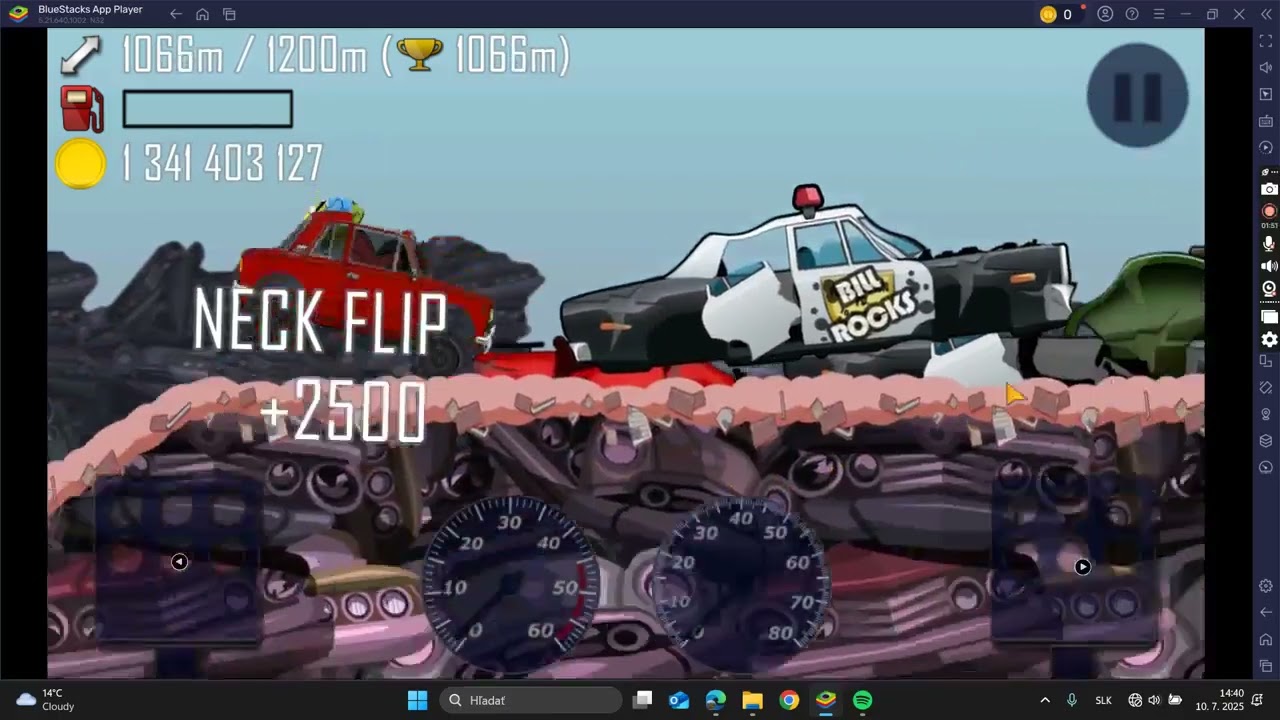Screen dimensions: 1280x720
Task: Open File Explorer from the taskbar
Action: (753, 700)
